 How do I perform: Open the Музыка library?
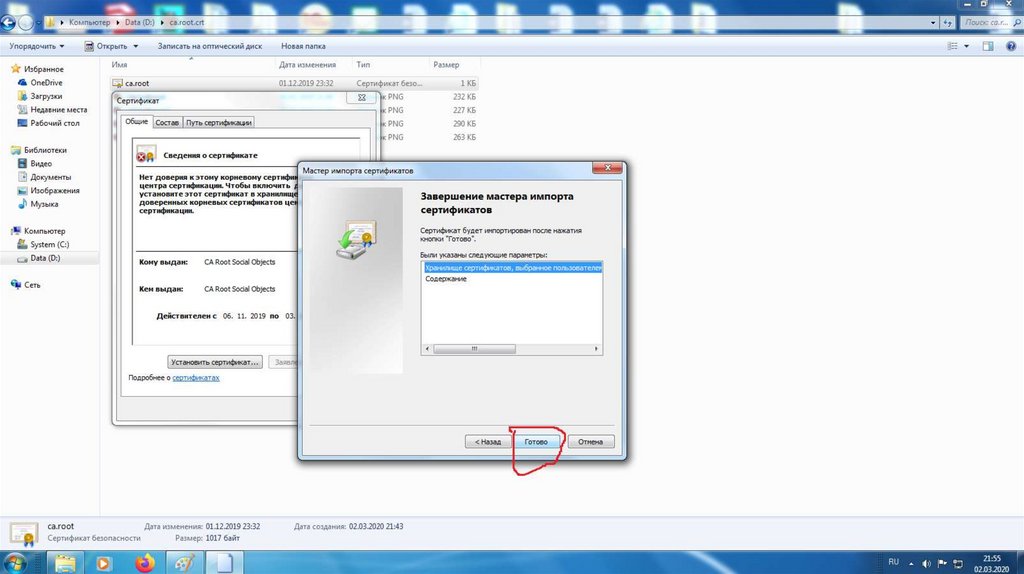pos(44,204)
